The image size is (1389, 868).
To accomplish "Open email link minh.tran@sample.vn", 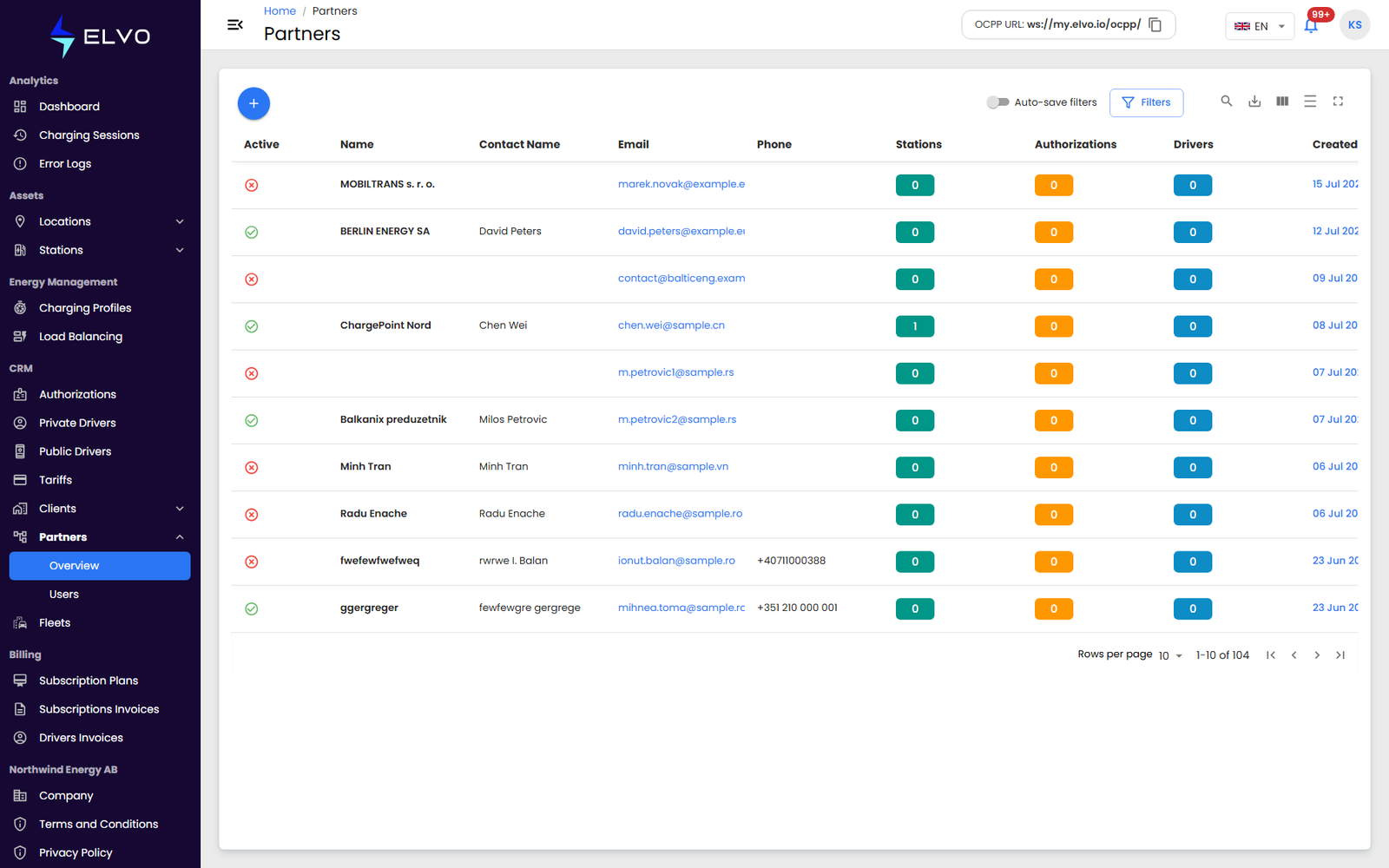I will (x=673, y=467).
